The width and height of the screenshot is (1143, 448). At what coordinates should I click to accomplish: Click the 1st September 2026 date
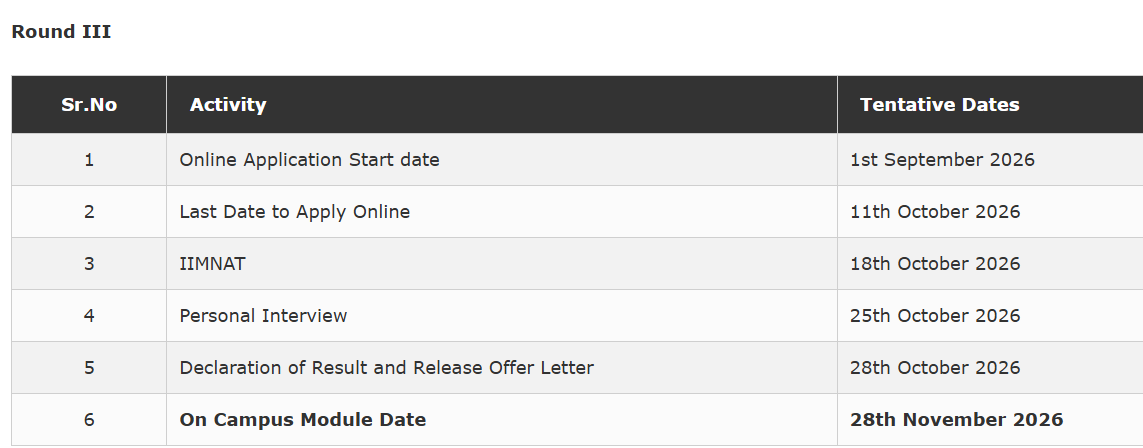coord(942,160)
